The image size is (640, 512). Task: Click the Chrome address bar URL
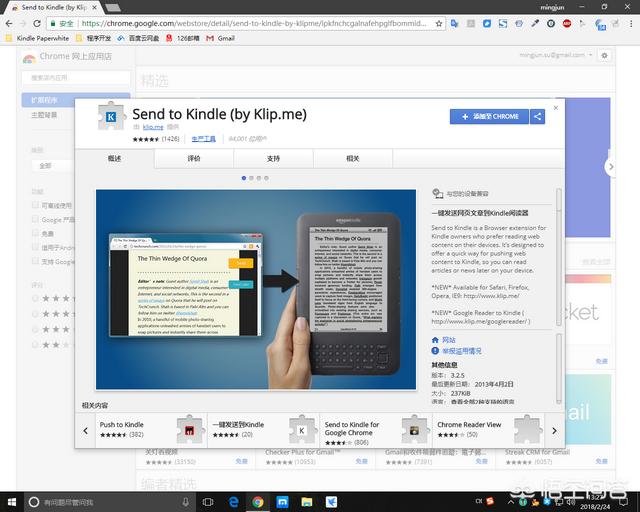253,24
